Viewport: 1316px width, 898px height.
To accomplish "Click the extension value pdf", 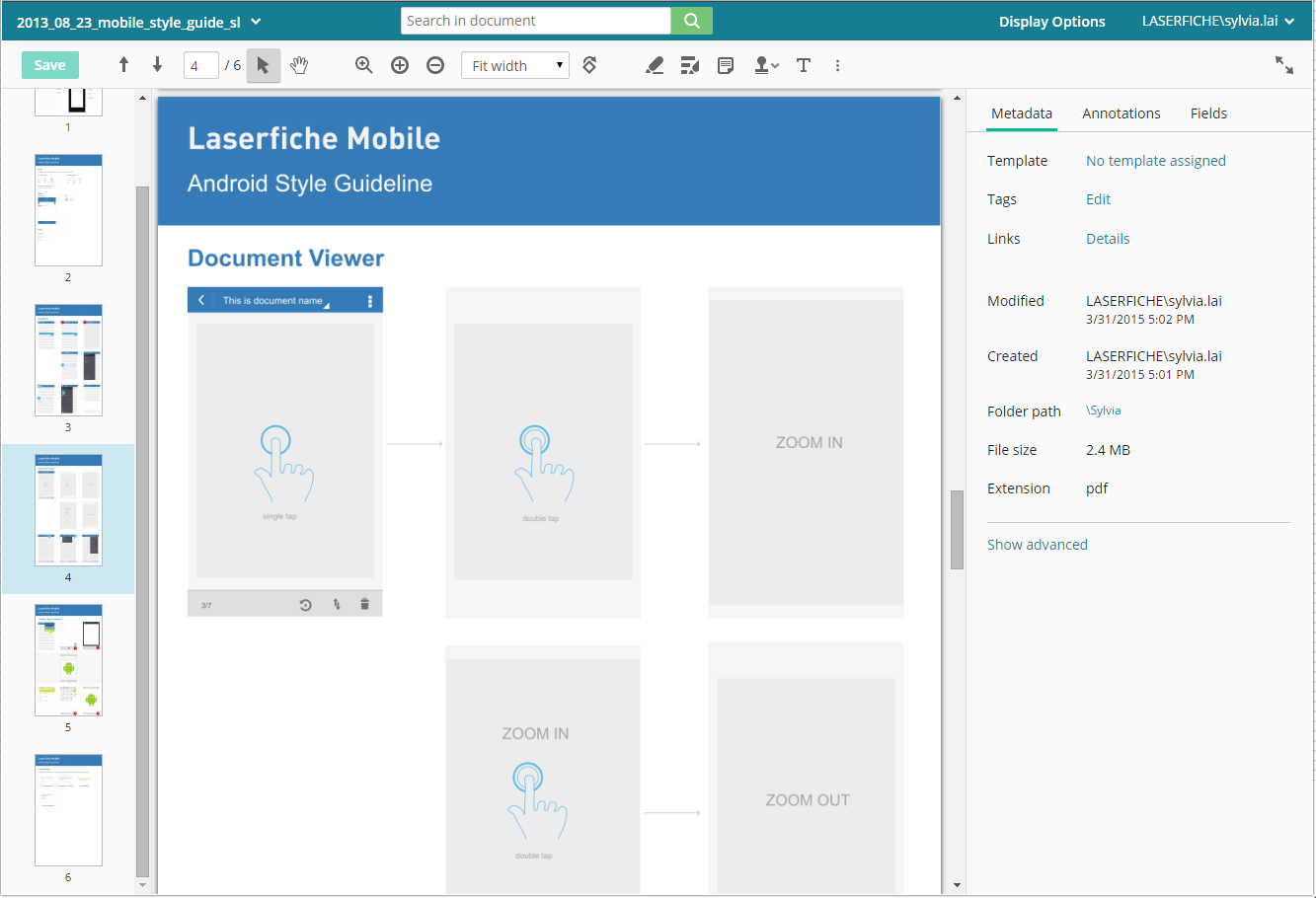I will pos(1097,488).
